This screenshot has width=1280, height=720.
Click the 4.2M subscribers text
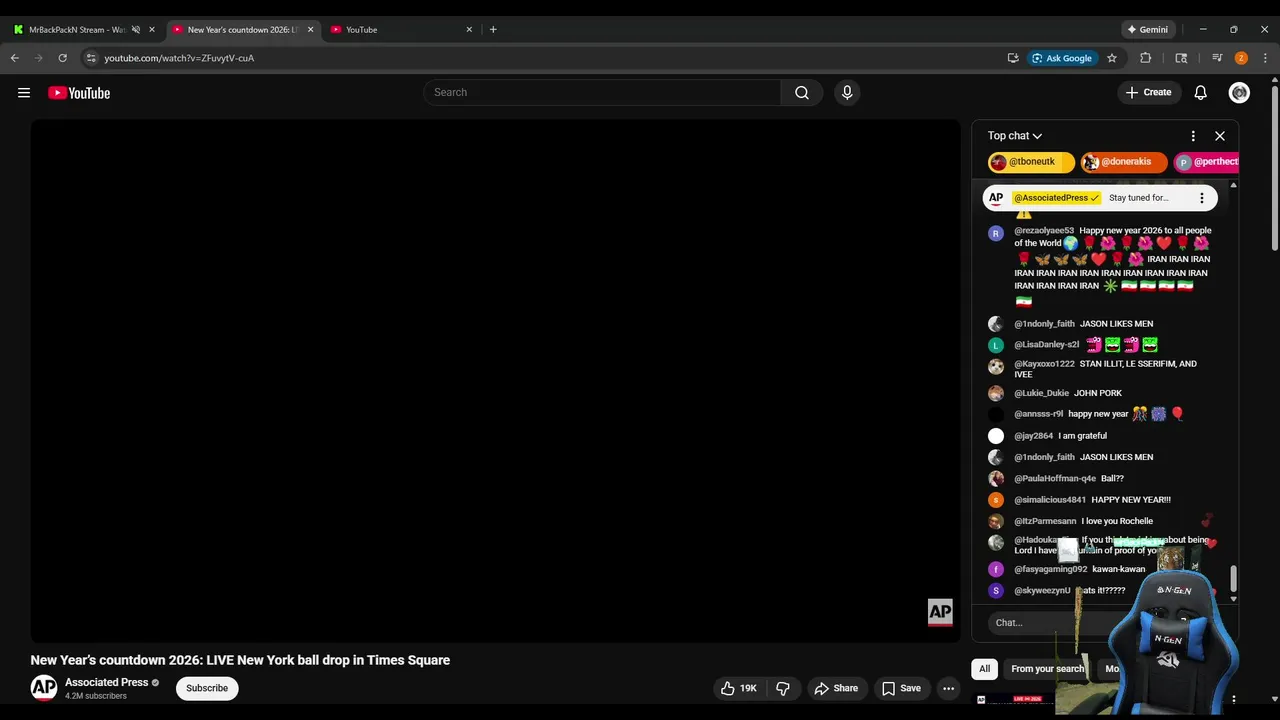96,696
